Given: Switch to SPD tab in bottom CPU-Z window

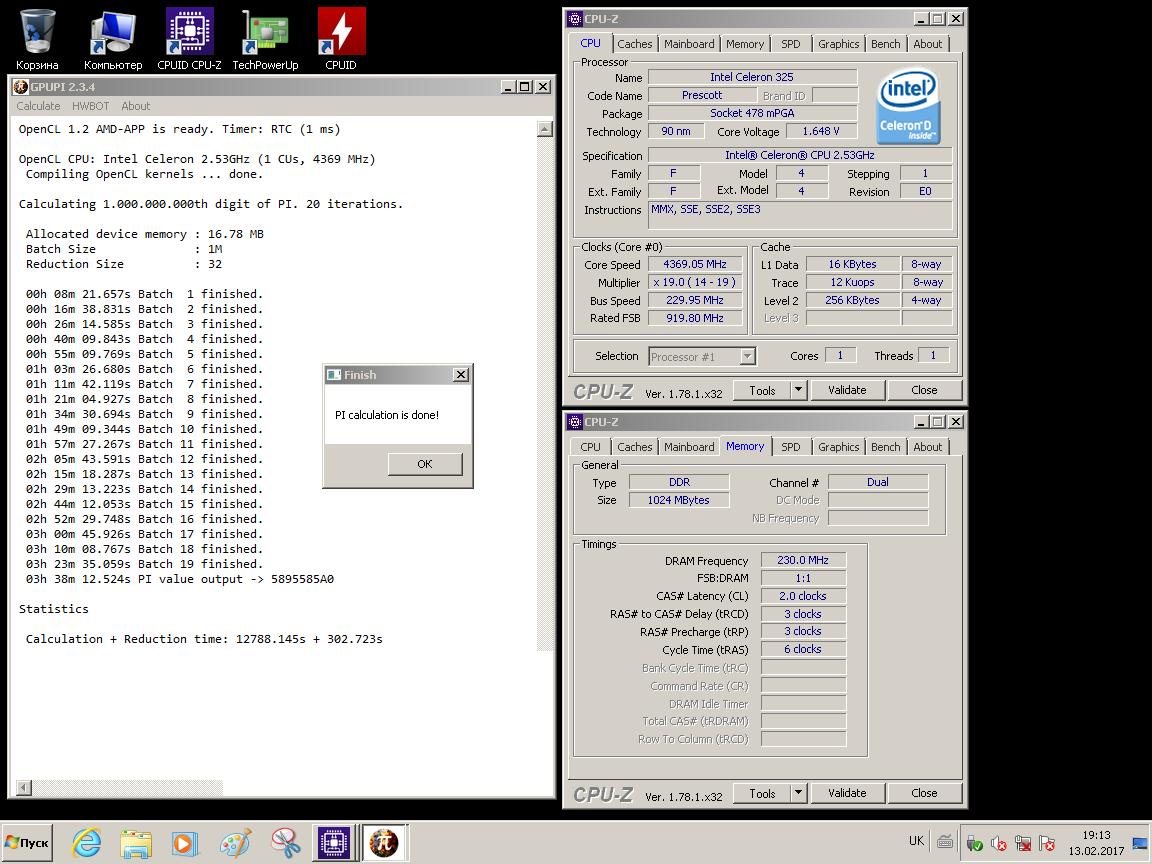Looking at the screenshot, I should click(791, 447).
